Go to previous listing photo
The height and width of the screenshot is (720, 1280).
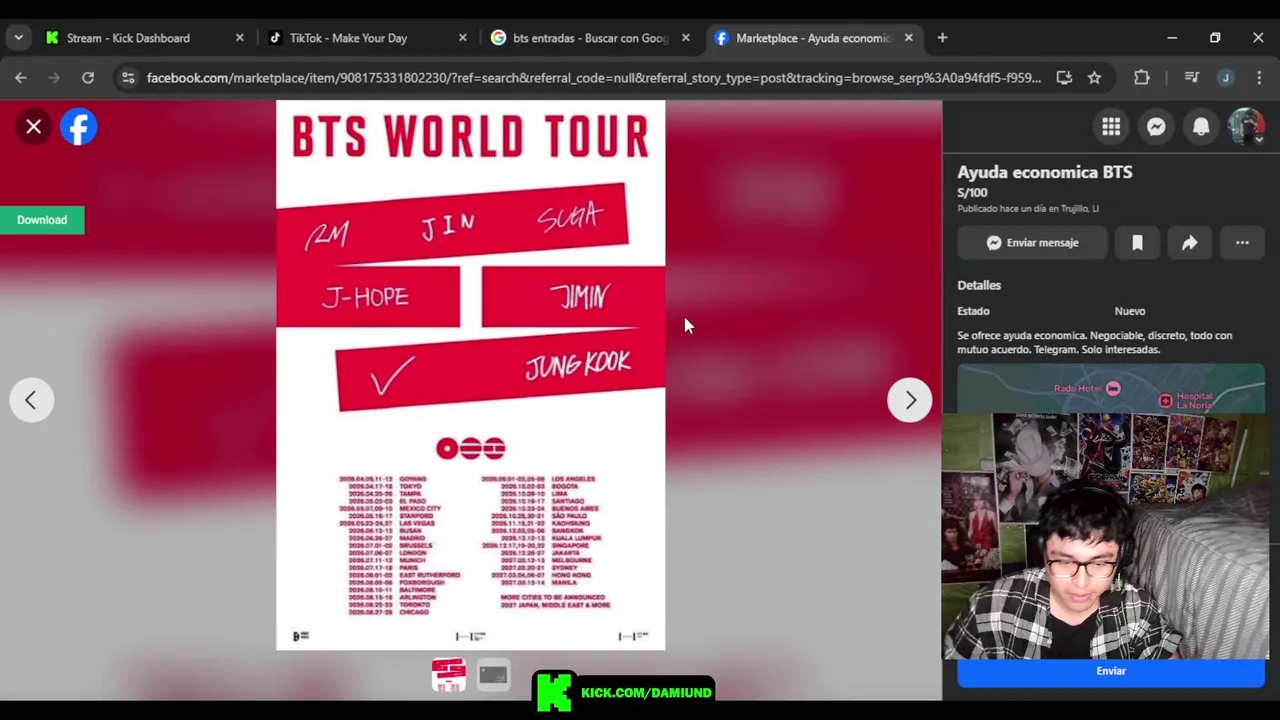coord(31,400)
